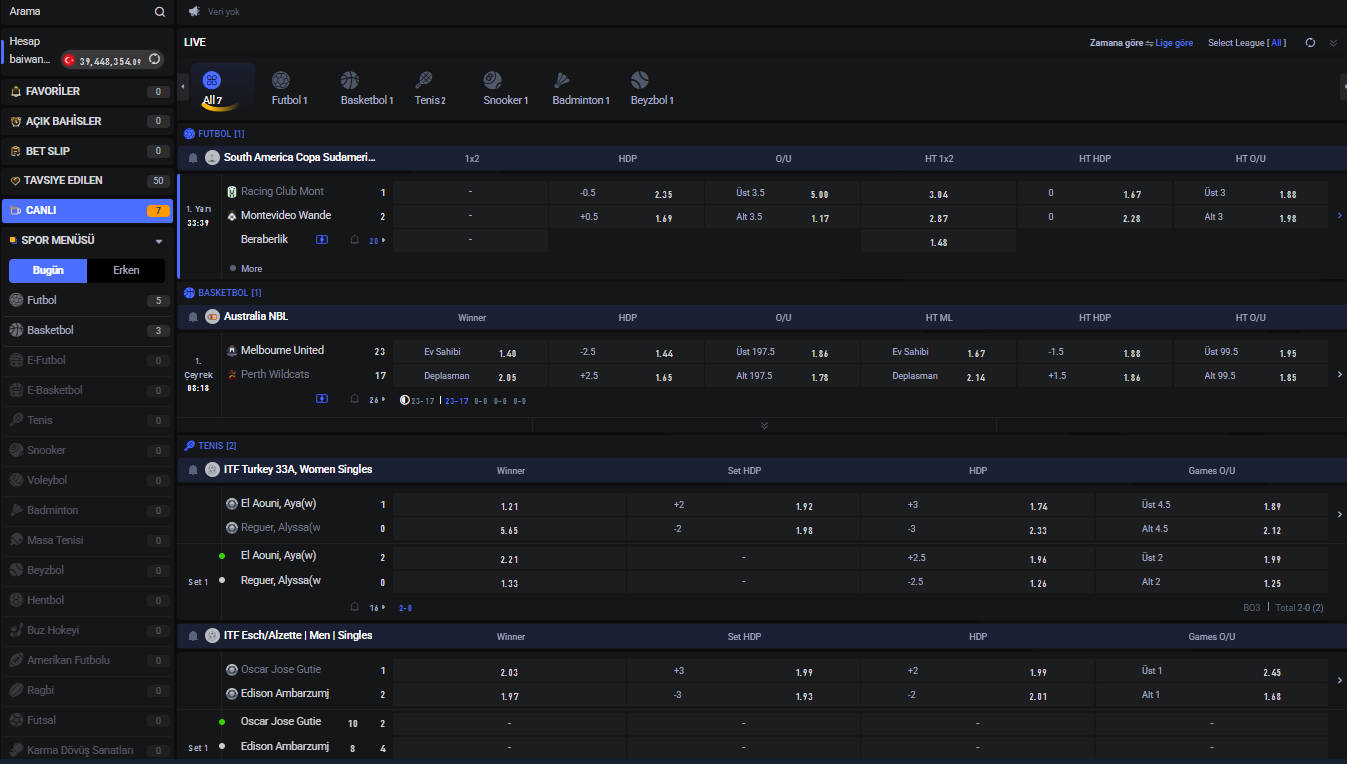Toggle bell for ITF Turkey 33A league
1347x764 pixels.
point(193,470)
